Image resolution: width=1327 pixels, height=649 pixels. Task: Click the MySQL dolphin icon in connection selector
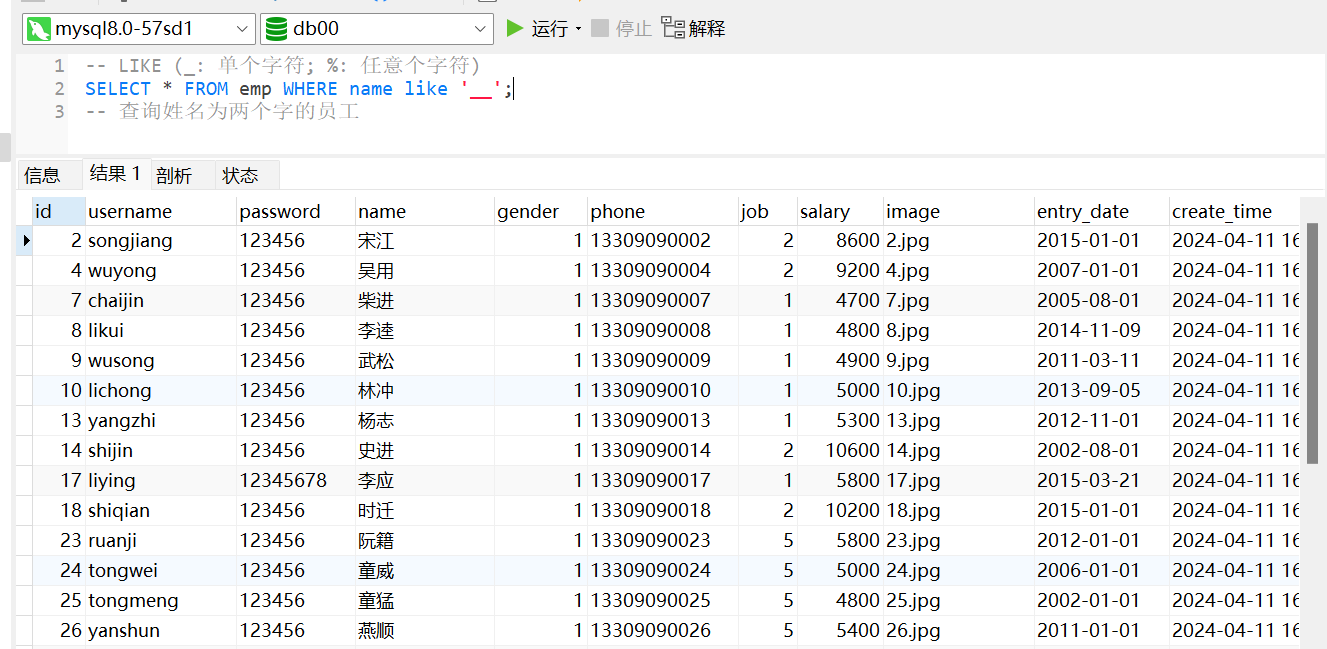tap(39, 28)
